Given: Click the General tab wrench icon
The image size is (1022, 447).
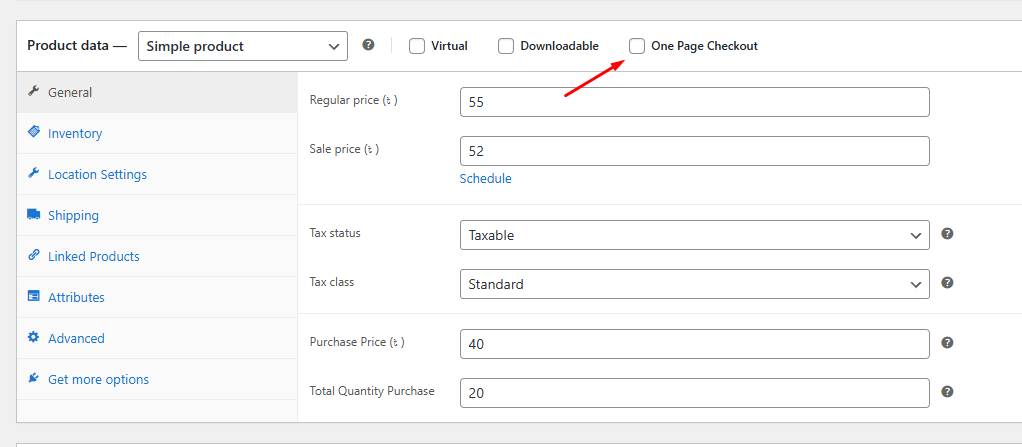Looking at the screenshot, I should (33, 91).
